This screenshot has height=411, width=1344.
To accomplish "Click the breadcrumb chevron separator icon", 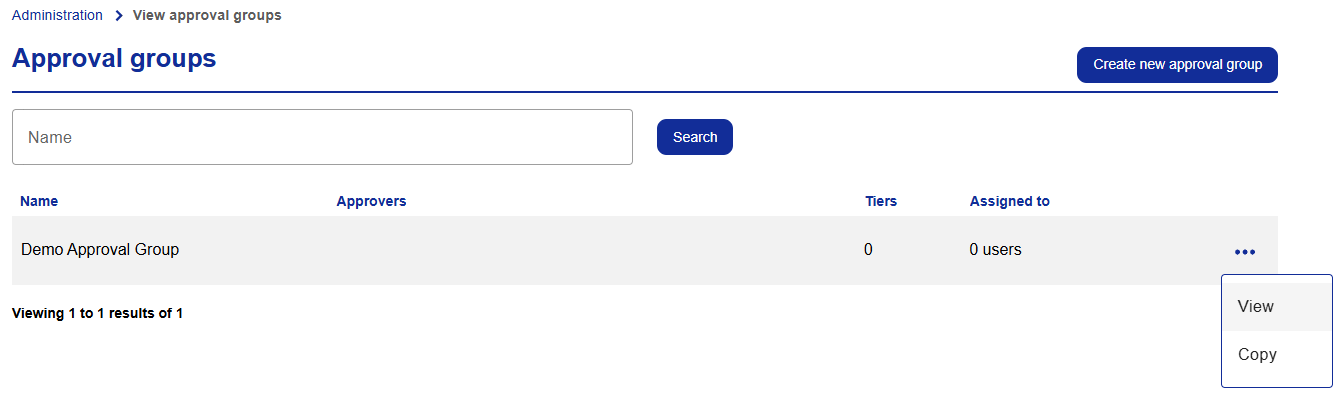I will [x=118, y=16].
